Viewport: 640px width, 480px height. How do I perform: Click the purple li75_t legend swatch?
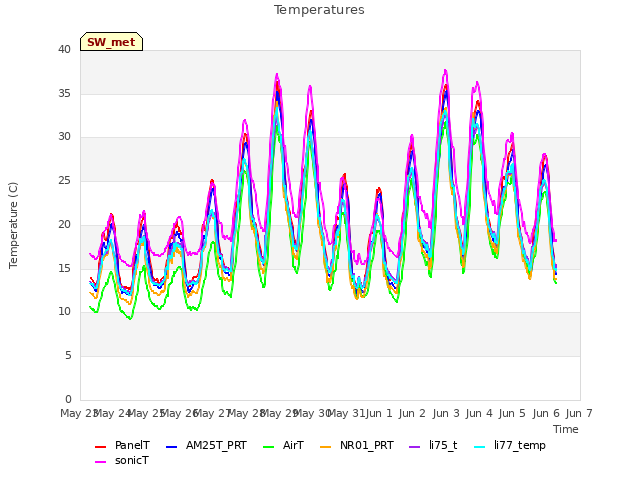pos(414,447)
